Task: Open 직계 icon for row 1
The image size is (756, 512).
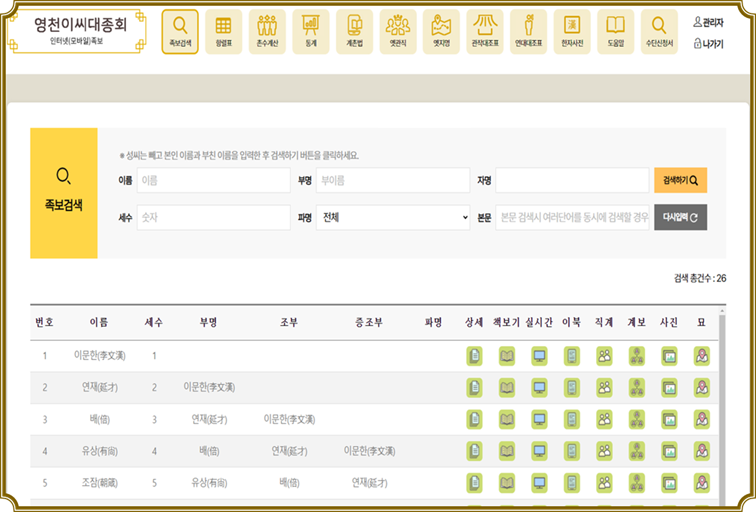Action: click(x=604, y=356)
